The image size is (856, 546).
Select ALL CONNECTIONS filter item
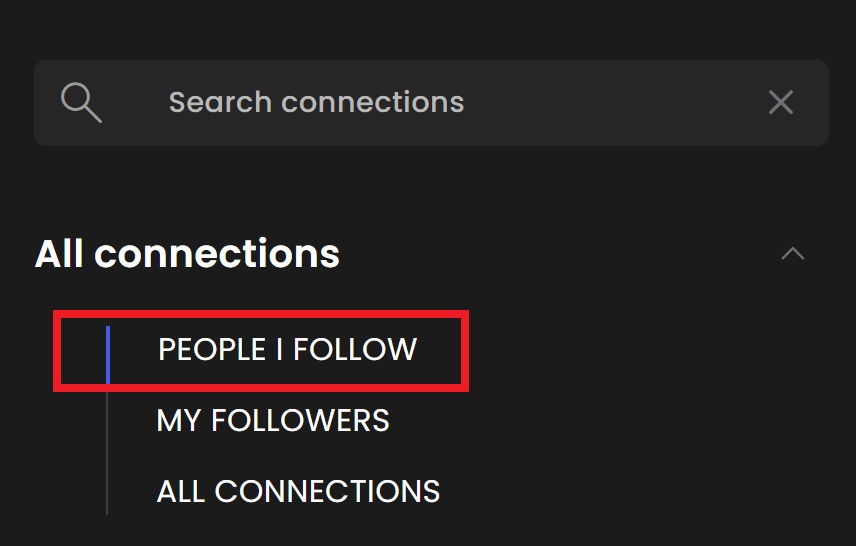[x=298, y=491]
